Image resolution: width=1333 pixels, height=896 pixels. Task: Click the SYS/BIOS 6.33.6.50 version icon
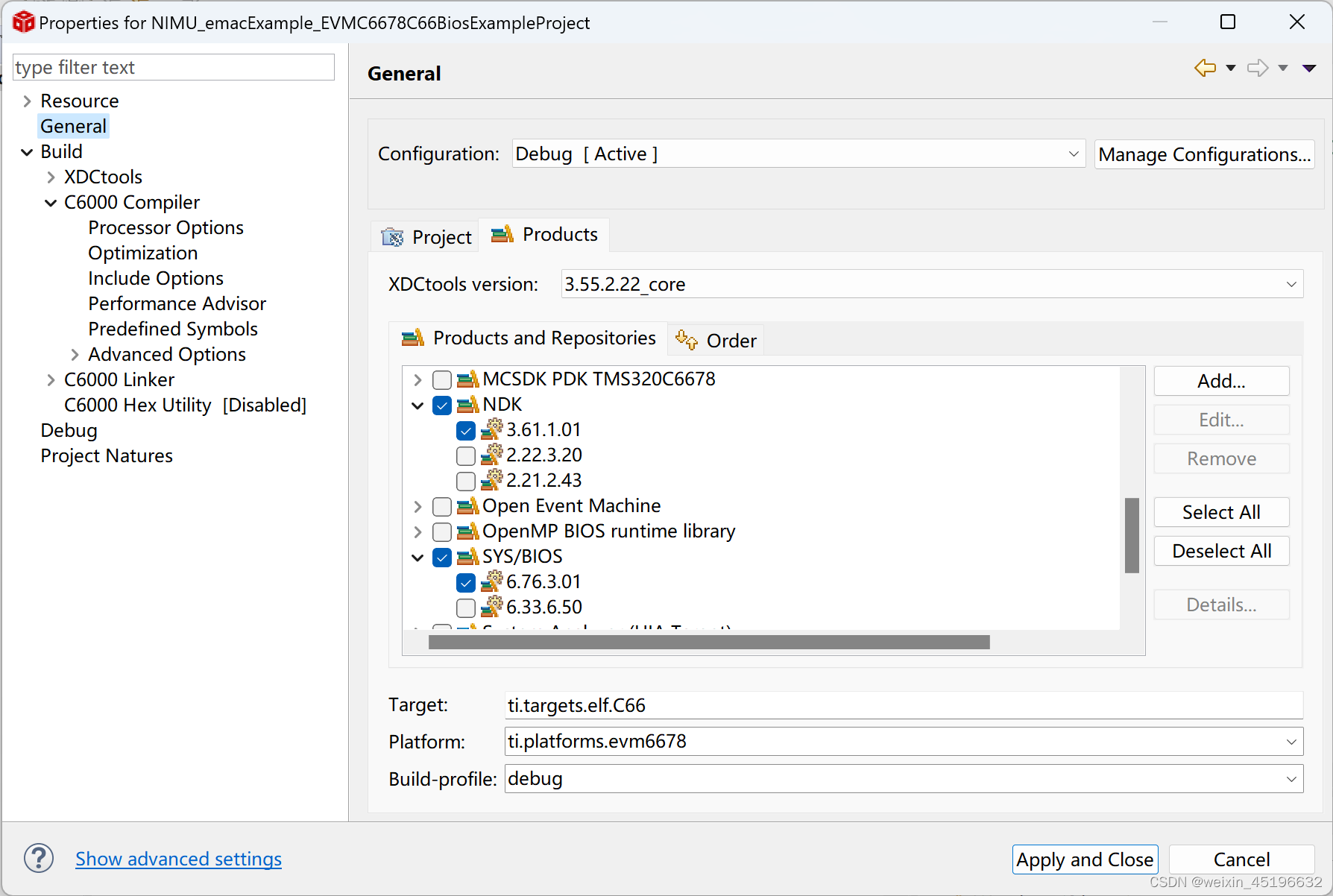[491, 608]
